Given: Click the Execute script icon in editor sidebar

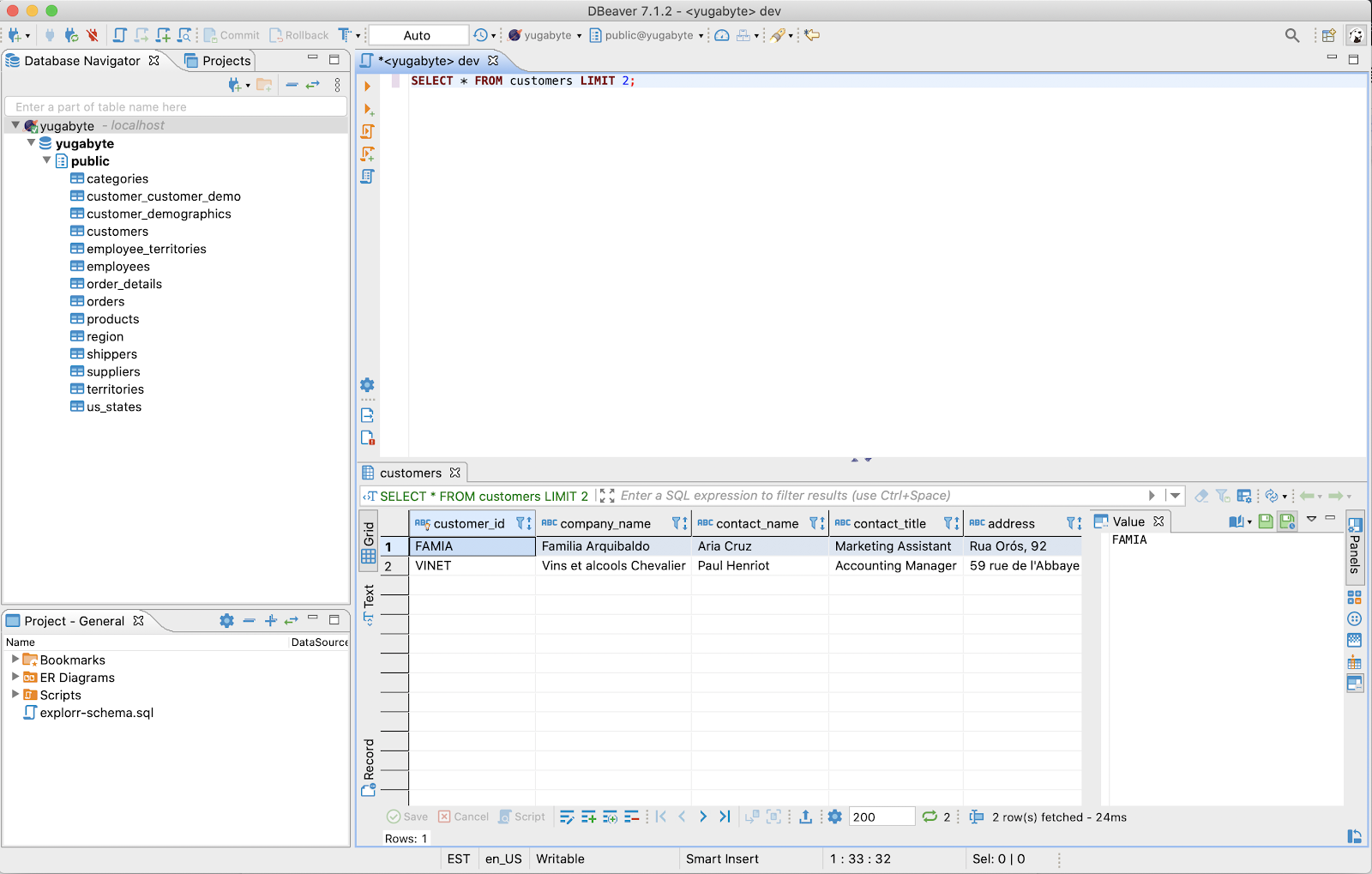Looking at the screenshot, I should 367,131.
